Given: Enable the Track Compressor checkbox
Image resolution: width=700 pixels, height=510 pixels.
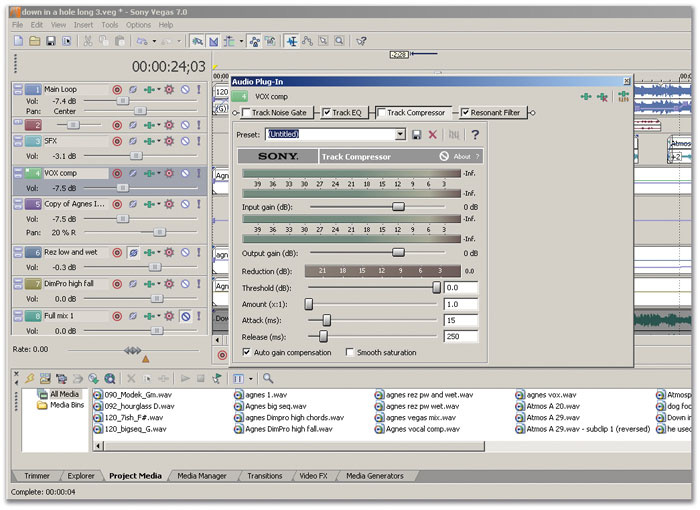Looking at the screenshot, I should [381, 113].
